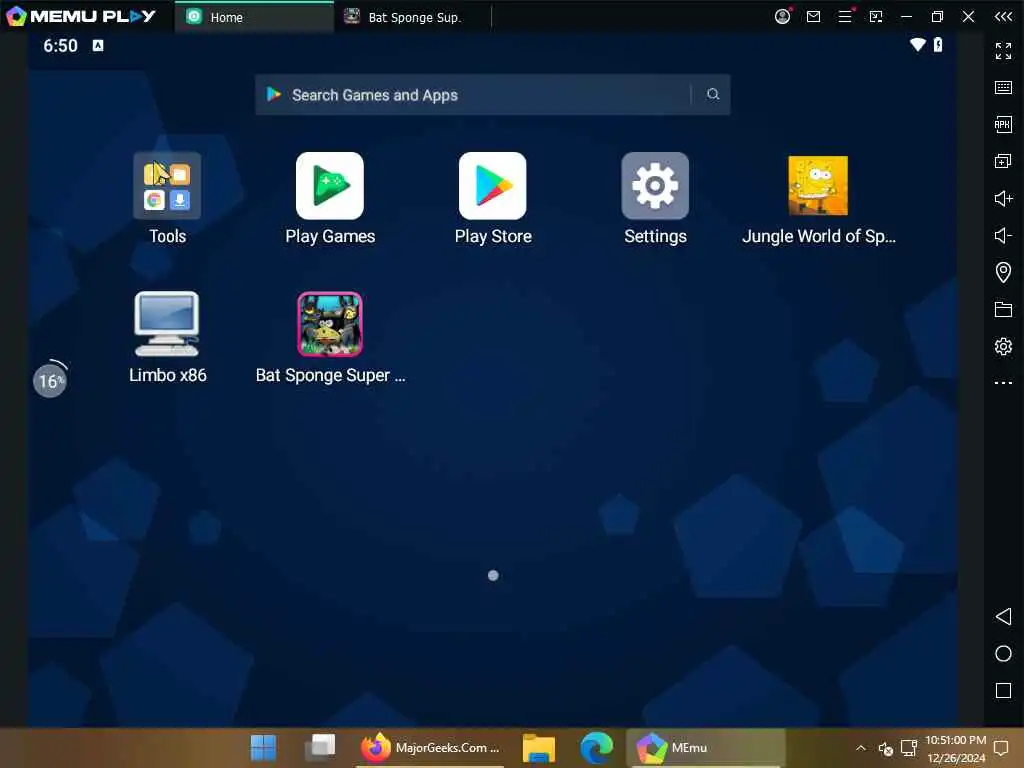Open Microsoft Edge from taskbar

pos(596,748)
